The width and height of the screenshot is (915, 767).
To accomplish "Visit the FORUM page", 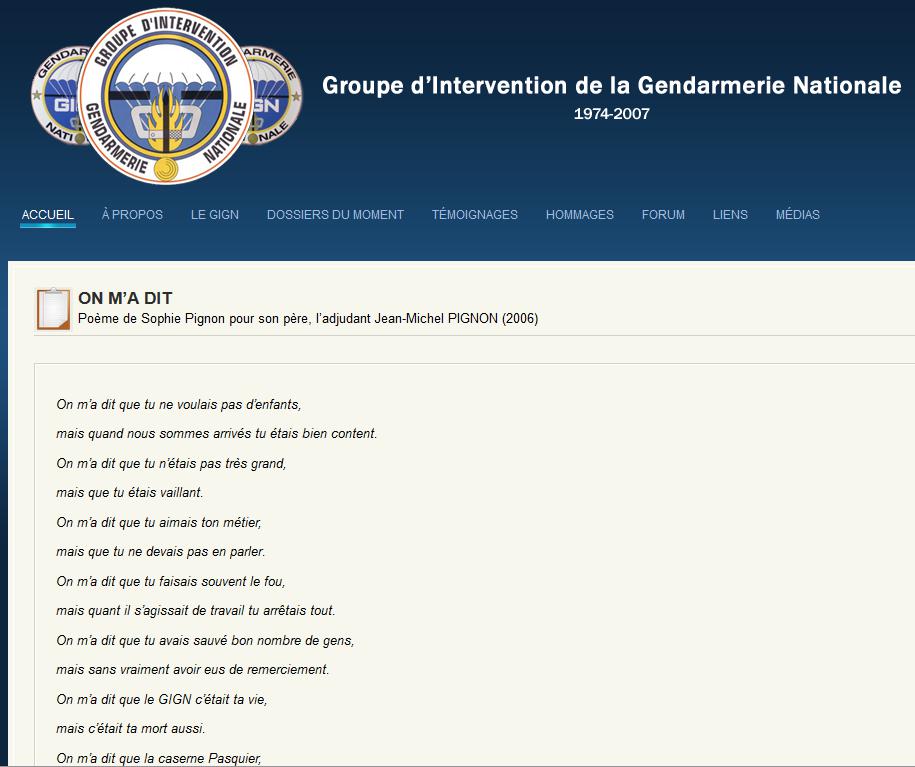I will (x=663, y=215).
